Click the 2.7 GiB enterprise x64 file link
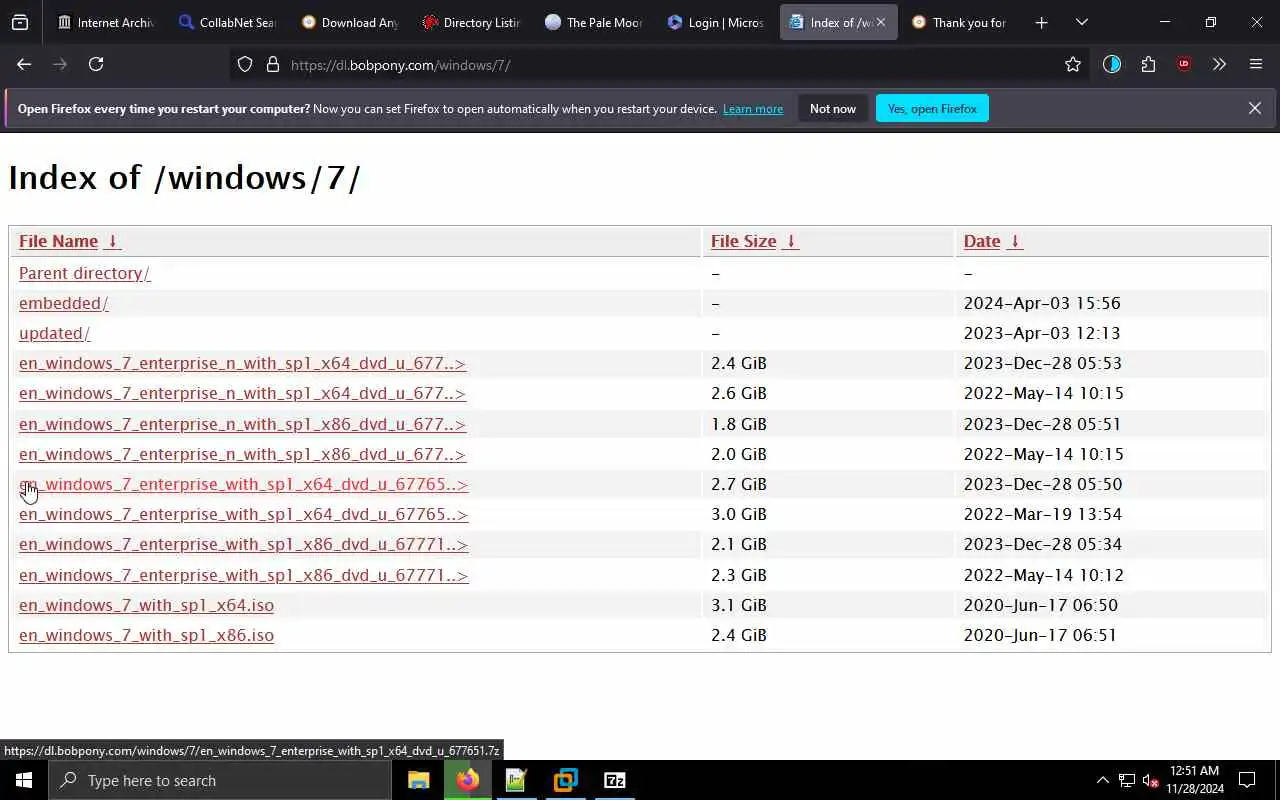The width and height of the screenshot is (1280, 800). [x=243, y=484]
